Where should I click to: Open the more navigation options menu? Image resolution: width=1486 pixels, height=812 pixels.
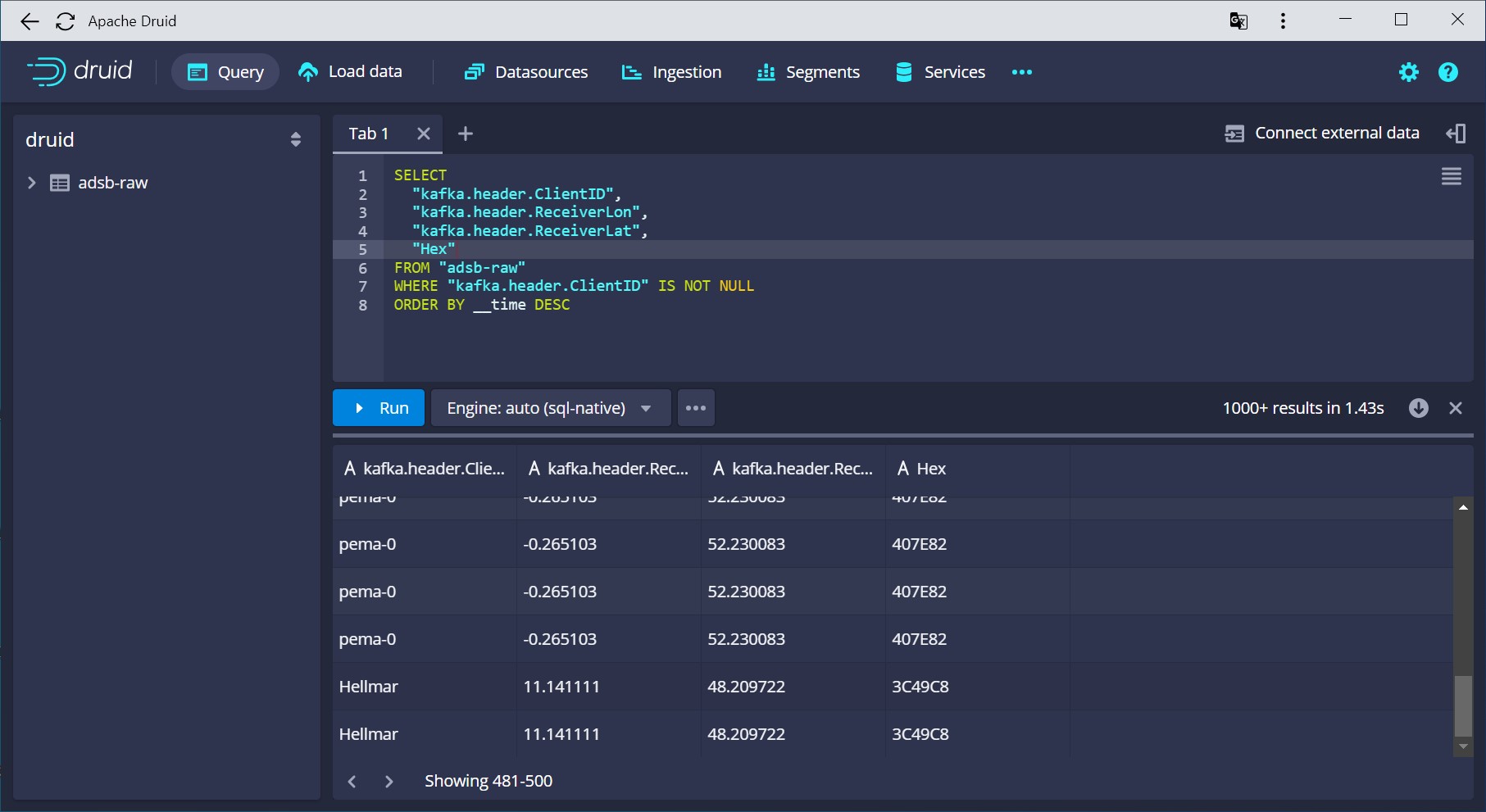[1021, 72]
